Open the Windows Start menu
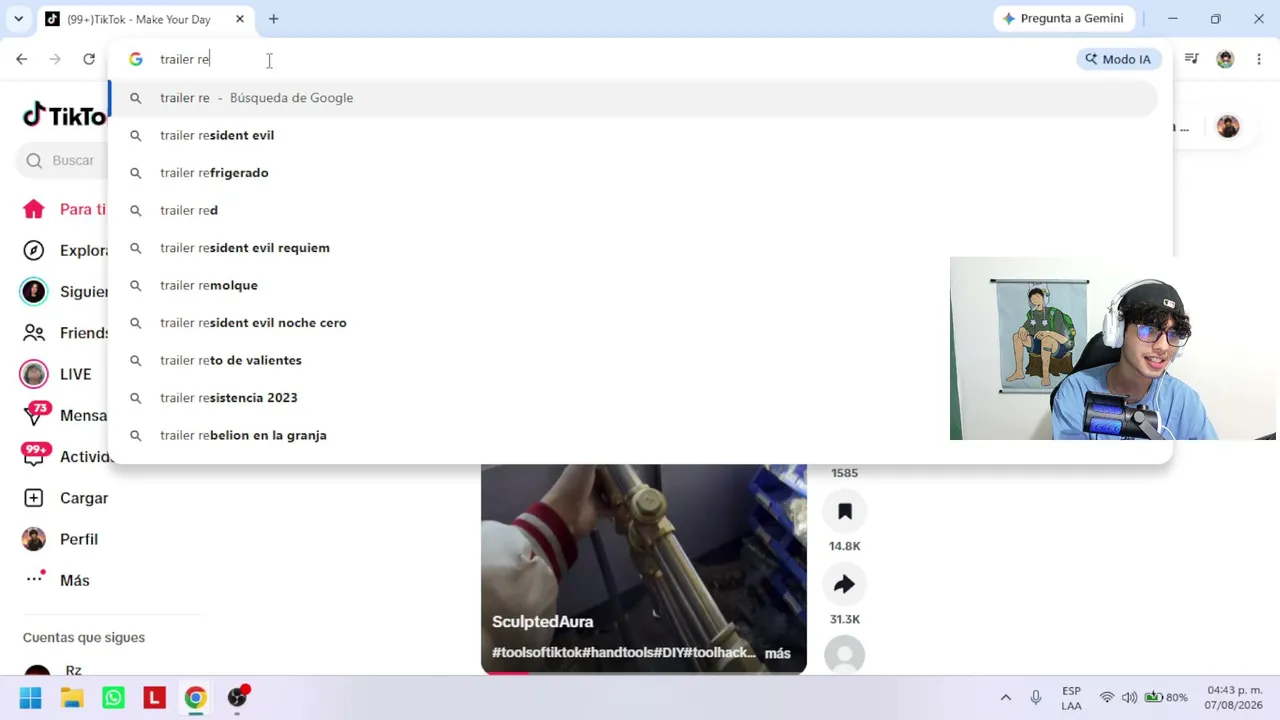The image size is (1280, 720). click(30, 697)
